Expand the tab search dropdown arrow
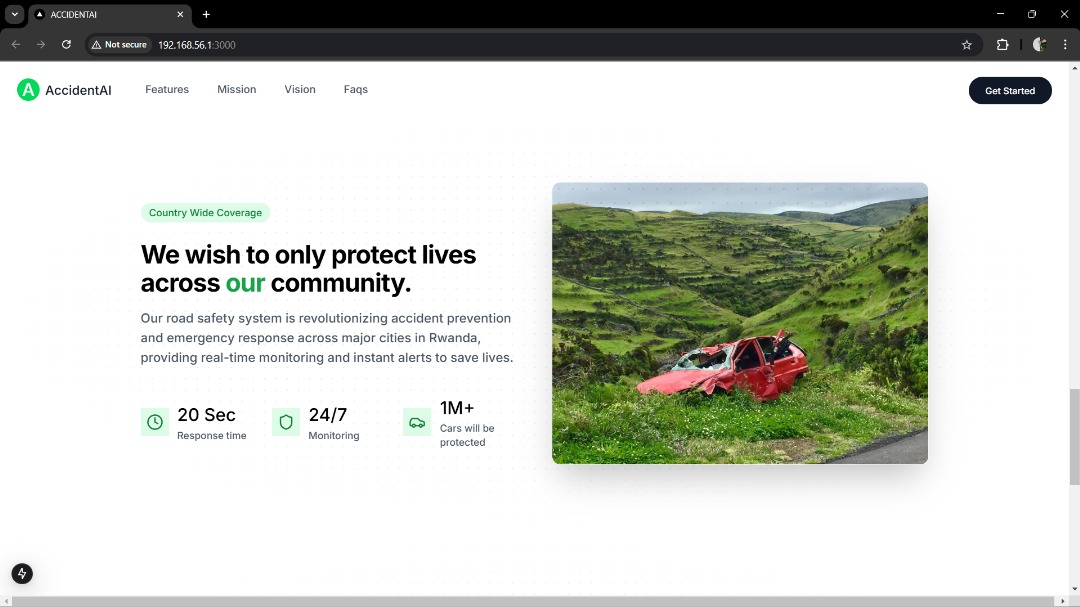 pyautogui.click(x=14, y=14)
